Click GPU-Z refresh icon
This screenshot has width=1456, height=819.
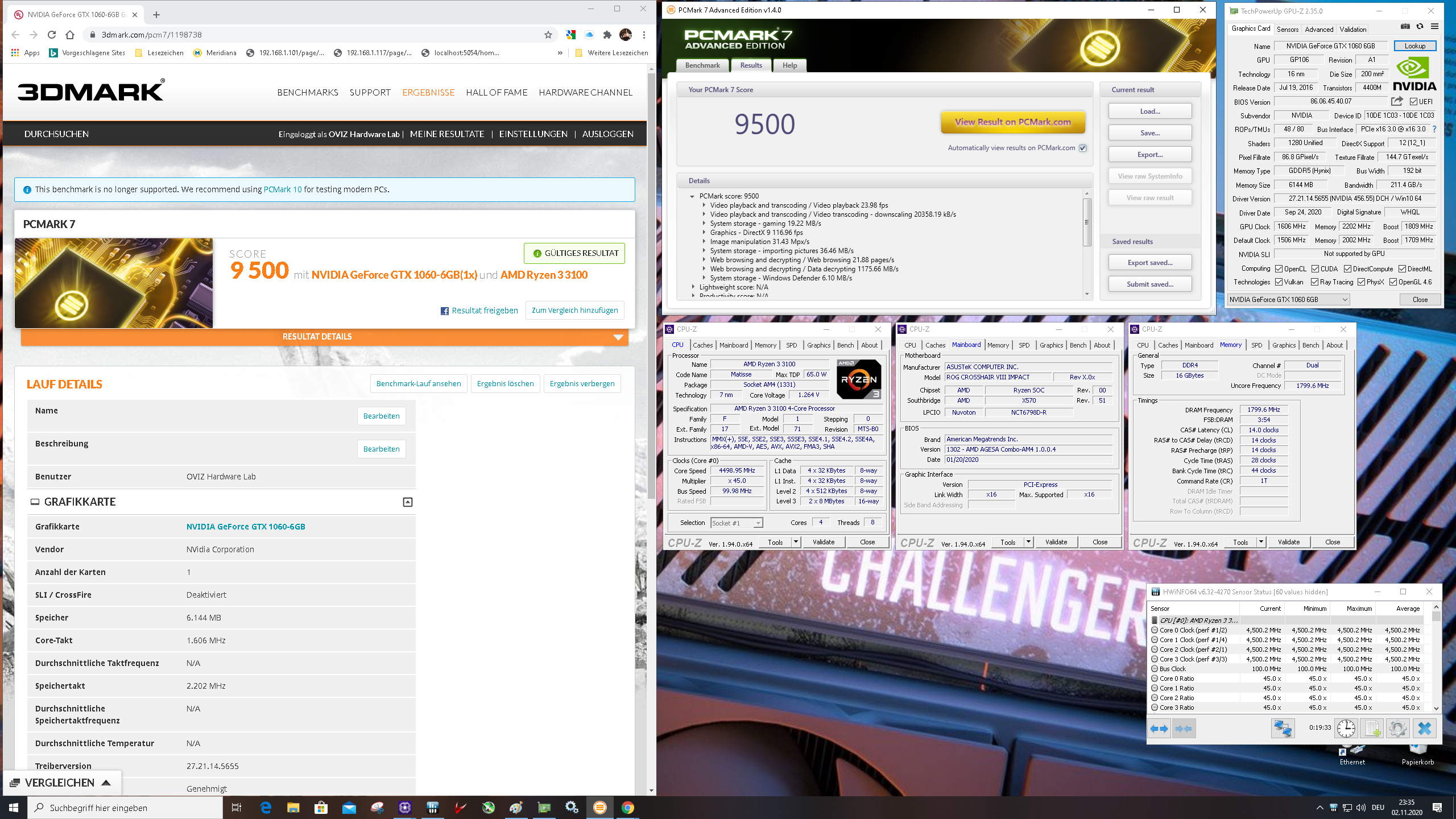tap(1420, 27)
